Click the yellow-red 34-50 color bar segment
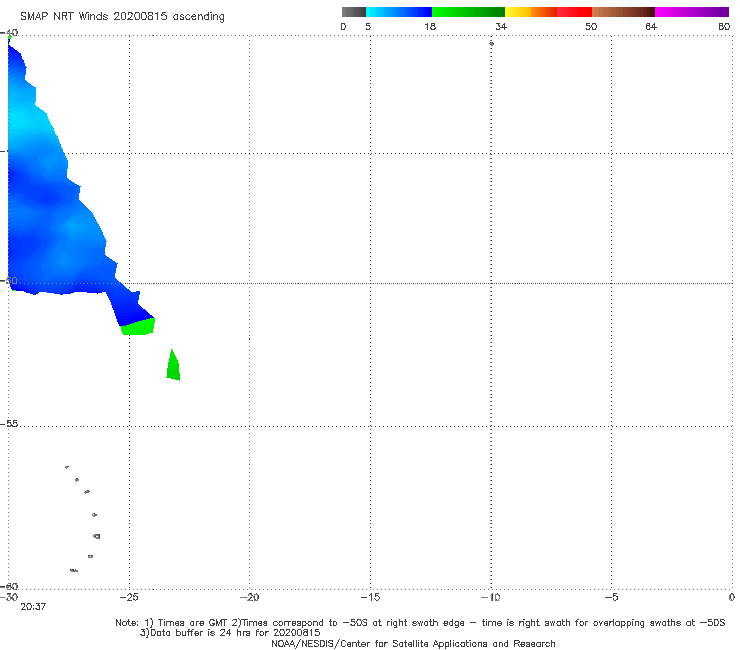Image resolution: width=740 pixels, height=650 pixels. point(548,12)
